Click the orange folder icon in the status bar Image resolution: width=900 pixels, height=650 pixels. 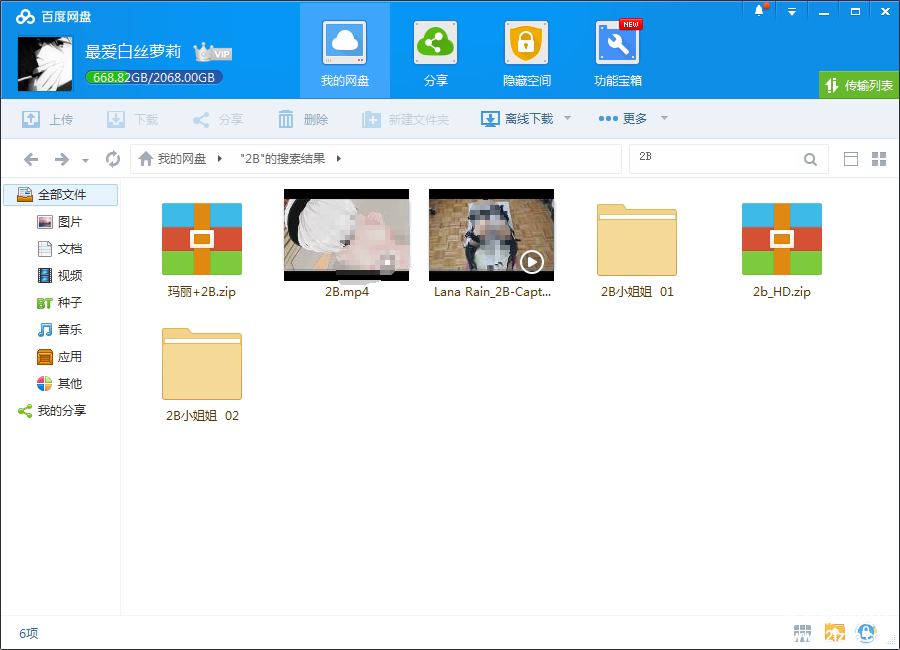835,633
